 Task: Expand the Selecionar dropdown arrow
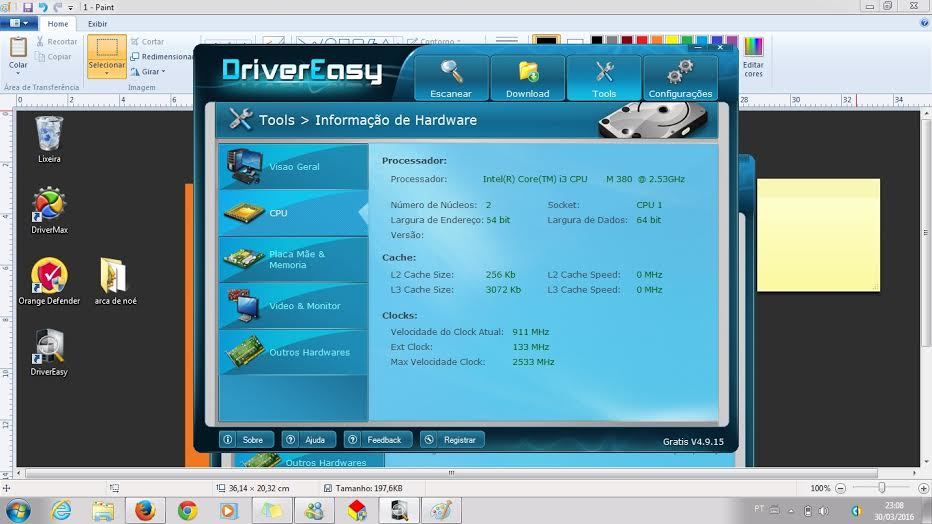107,73
